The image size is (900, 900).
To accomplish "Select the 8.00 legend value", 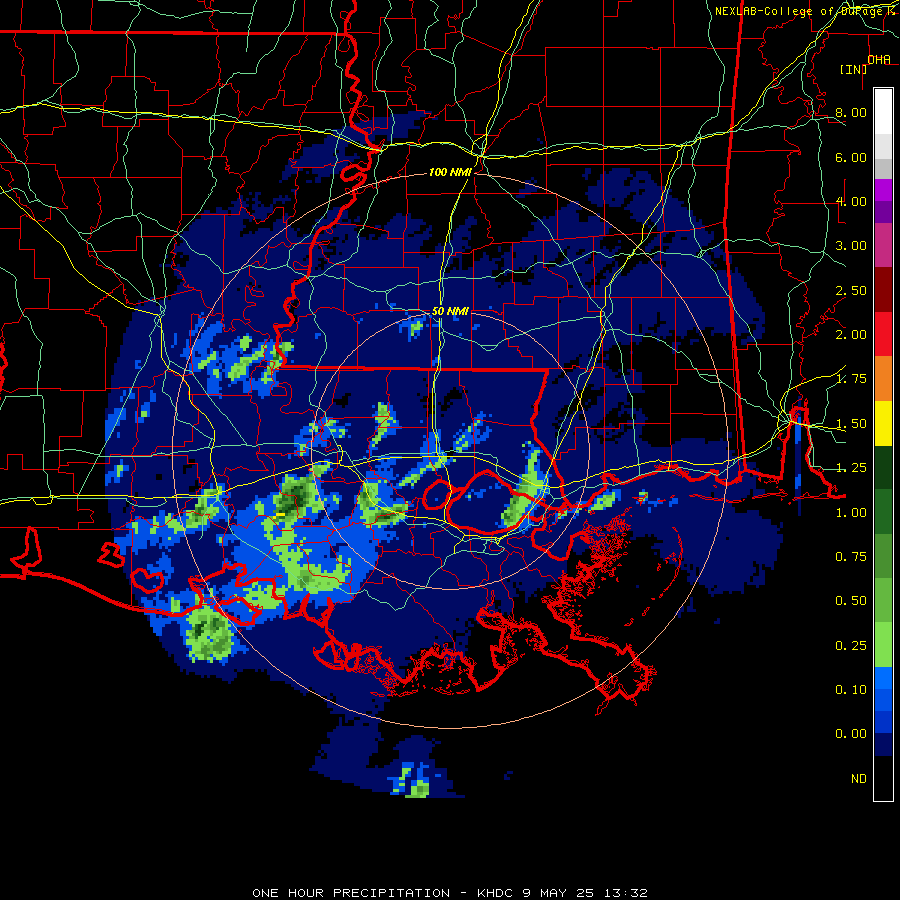I will coord(851,112).
